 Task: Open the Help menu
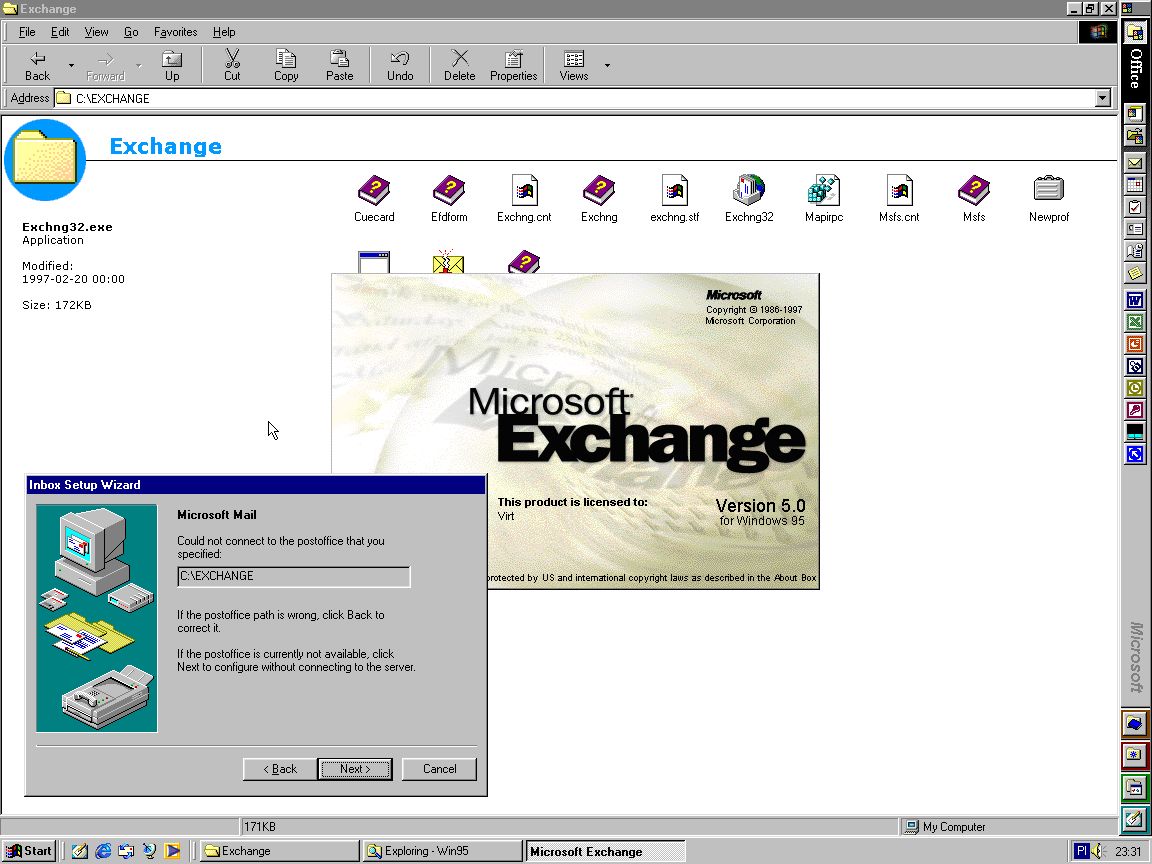point(224,32)
